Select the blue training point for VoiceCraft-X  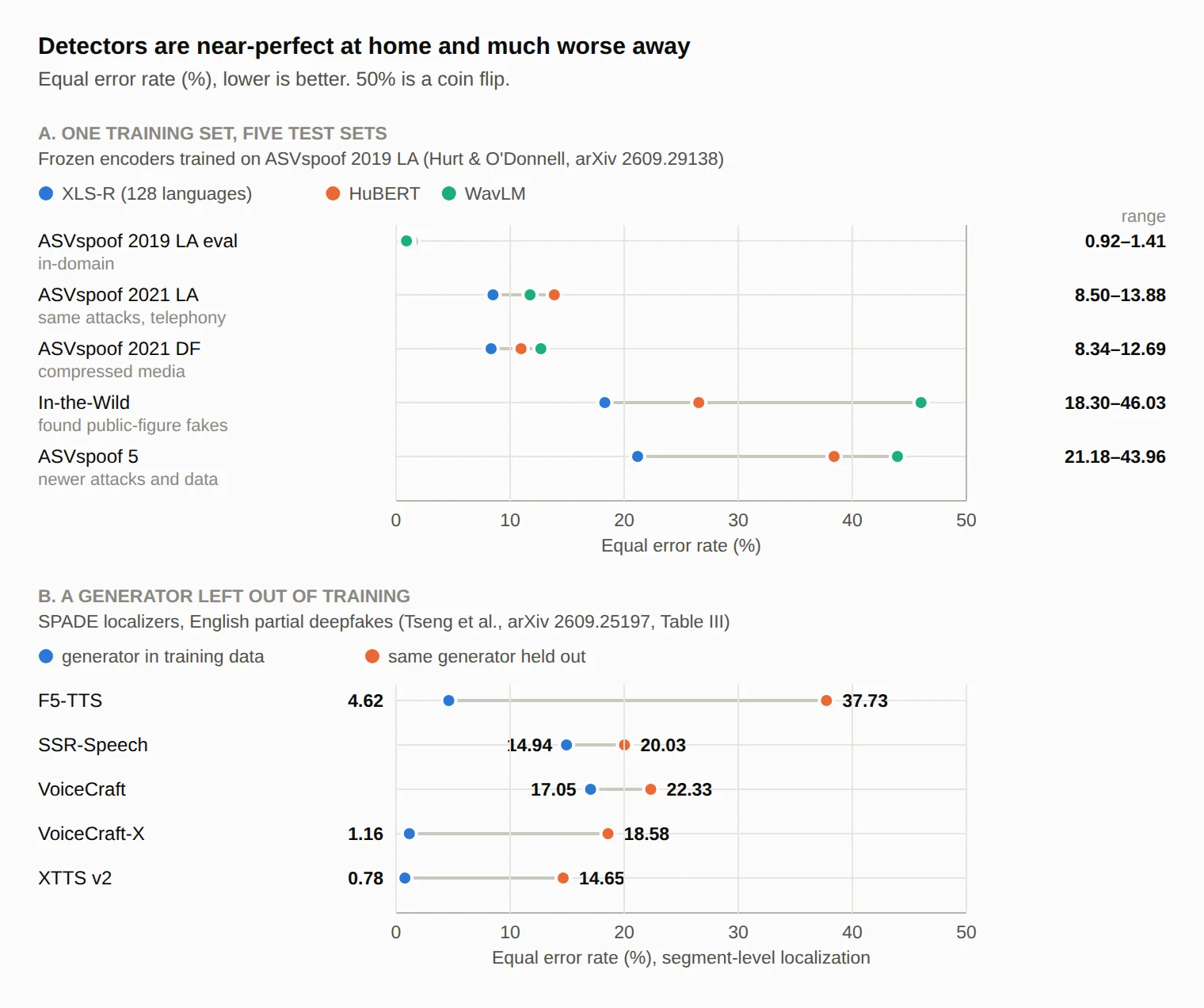pos(410,834)
